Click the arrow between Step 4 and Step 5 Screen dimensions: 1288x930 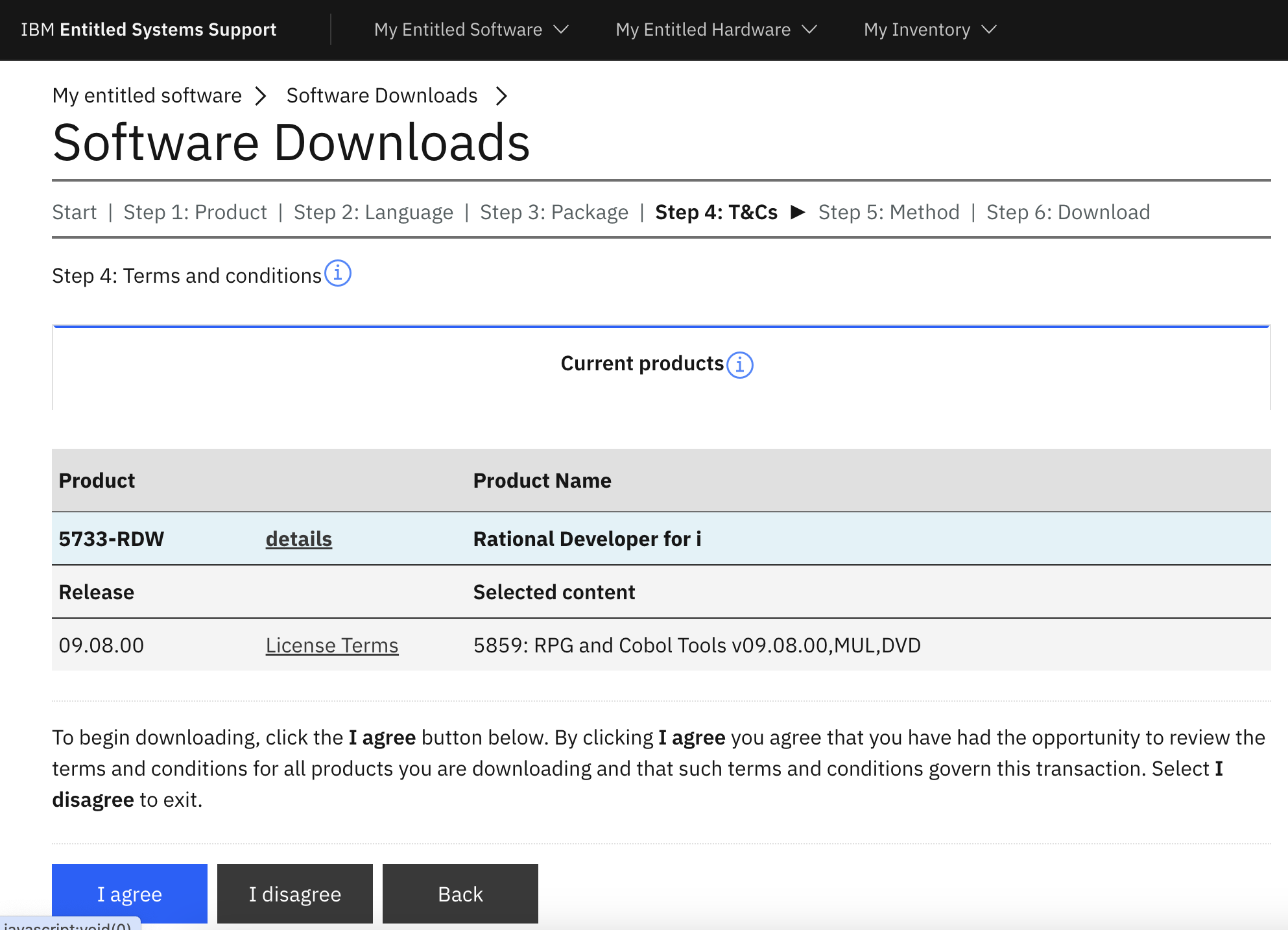[798, 212]
